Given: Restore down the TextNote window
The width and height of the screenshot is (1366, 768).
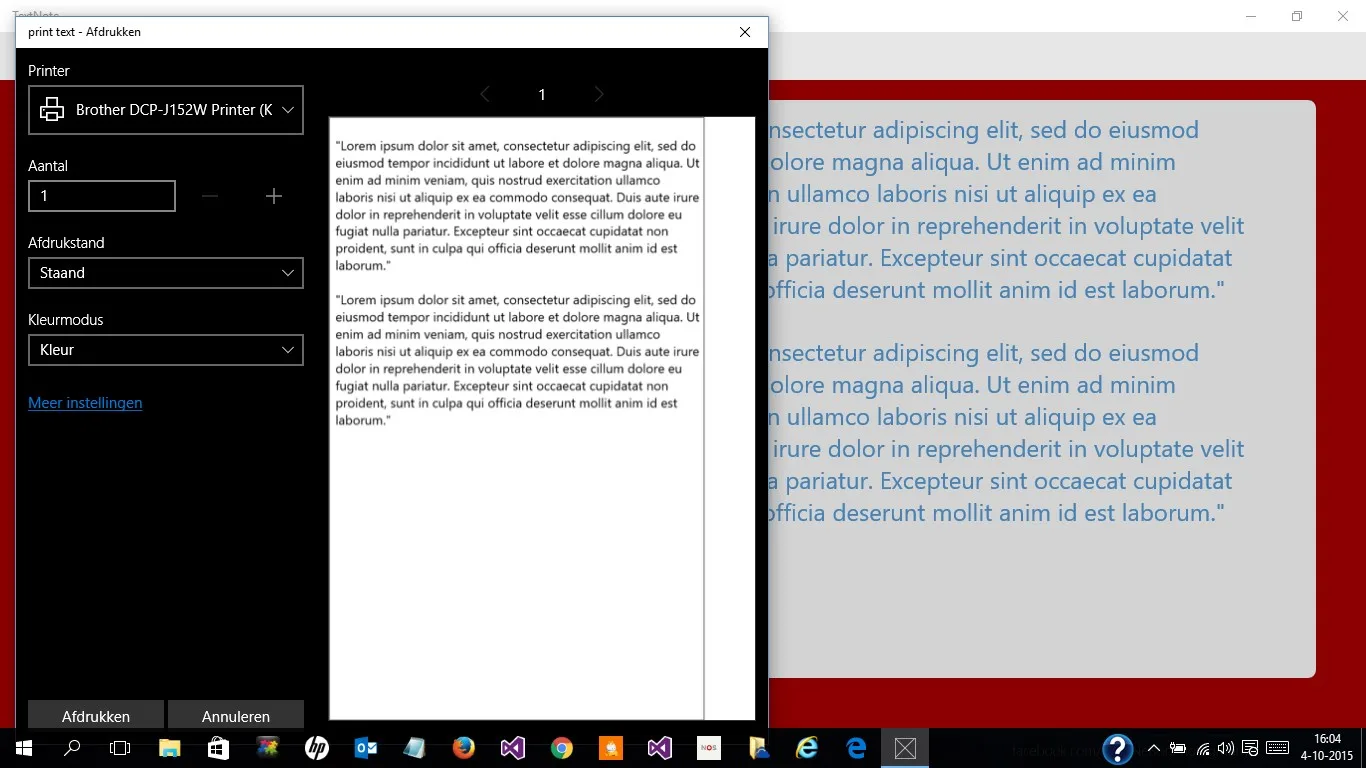Looking at the screenshot, I should (1297, 16).
